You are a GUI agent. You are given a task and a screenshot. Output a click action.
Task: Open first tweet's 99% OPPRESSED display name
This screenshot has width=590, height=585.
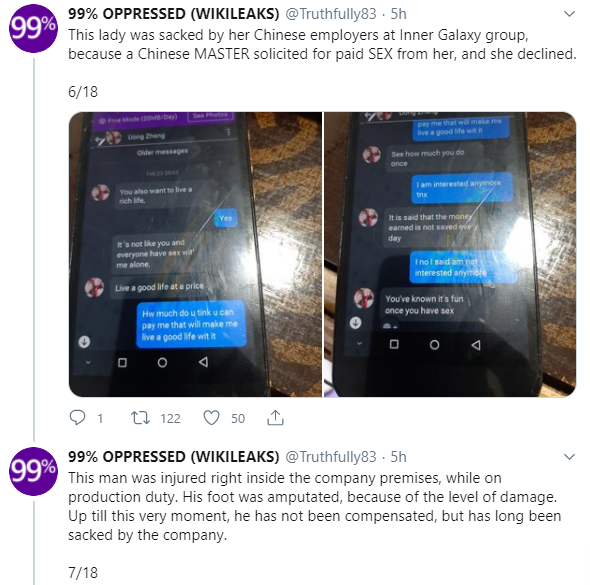point(174,14)
